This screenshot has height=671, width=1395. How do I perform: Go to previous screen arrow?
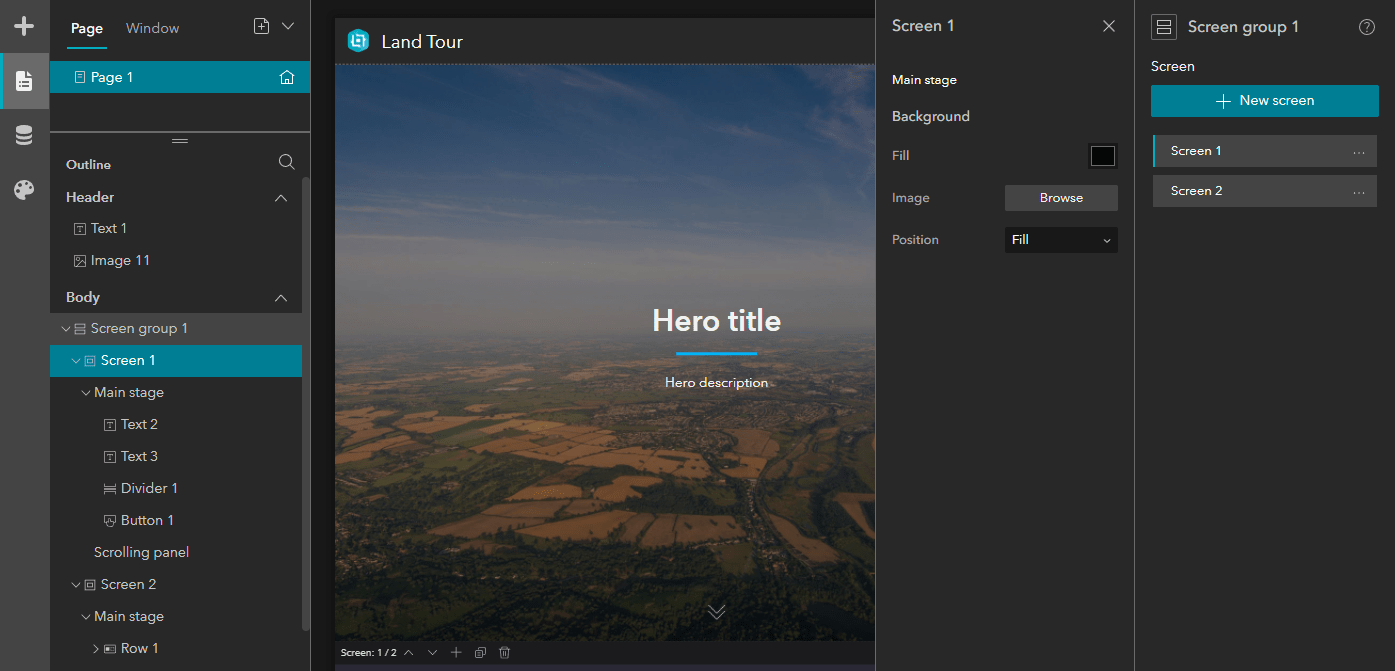click(x=409, y=652)
